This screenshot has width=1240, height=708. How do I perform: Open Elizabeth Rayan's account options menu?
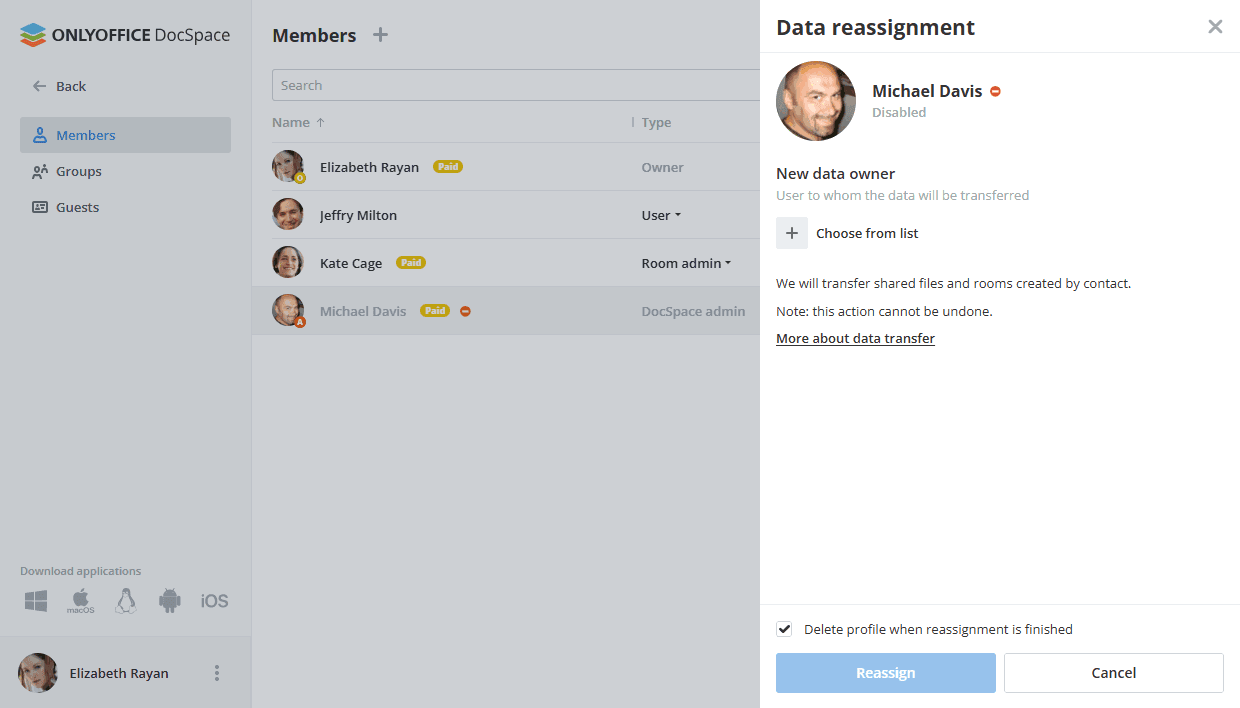click(x=216, y=673)
